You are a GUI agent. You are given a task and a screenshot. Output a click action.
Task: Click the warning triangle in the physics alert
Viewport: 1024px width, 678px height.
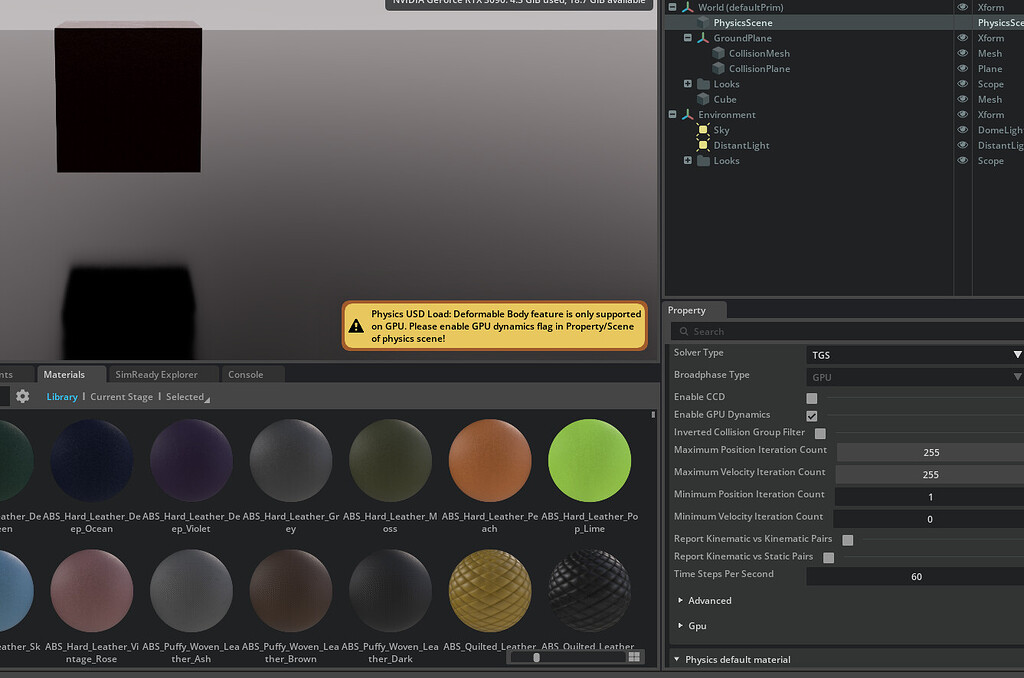[357, 326]
